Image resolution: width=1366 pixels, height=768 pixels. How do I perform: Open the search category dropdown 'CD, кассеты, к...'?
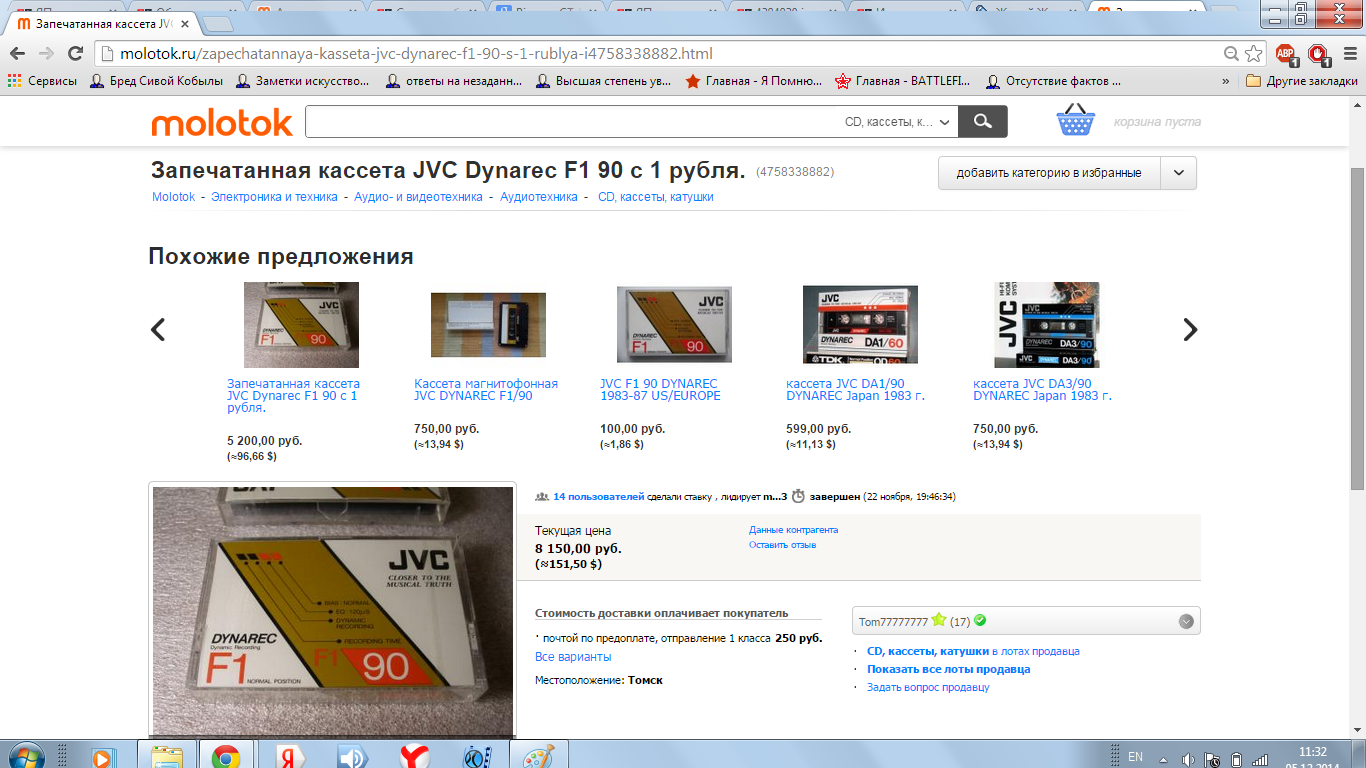(897, 122)
